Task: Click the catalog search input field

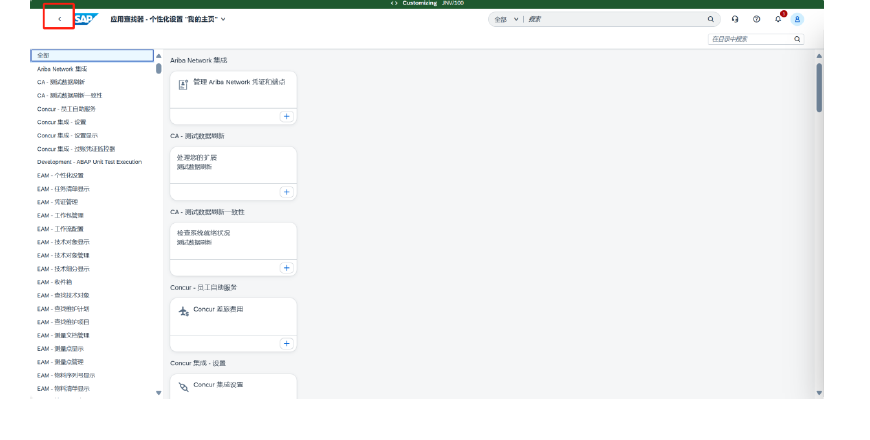Action: pyautogui.click(x=748, y=39)
